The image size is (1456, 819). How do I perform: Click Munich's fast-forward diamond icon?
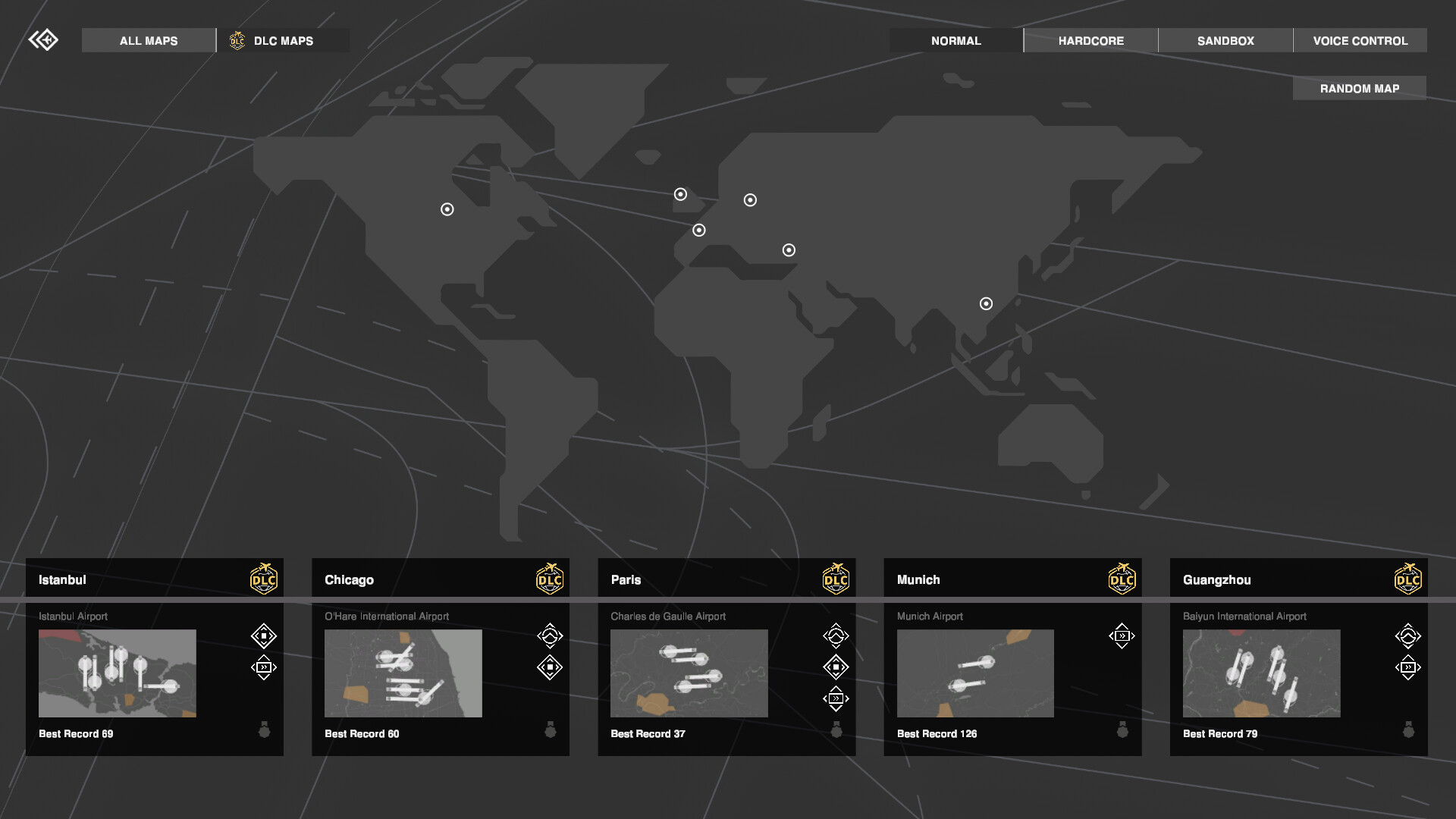[x=1122, y=635]
